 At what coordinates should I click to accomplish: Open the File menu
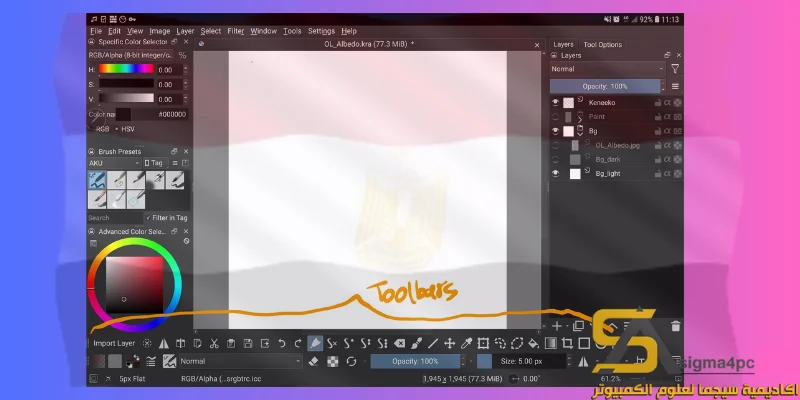pos(95,31)
